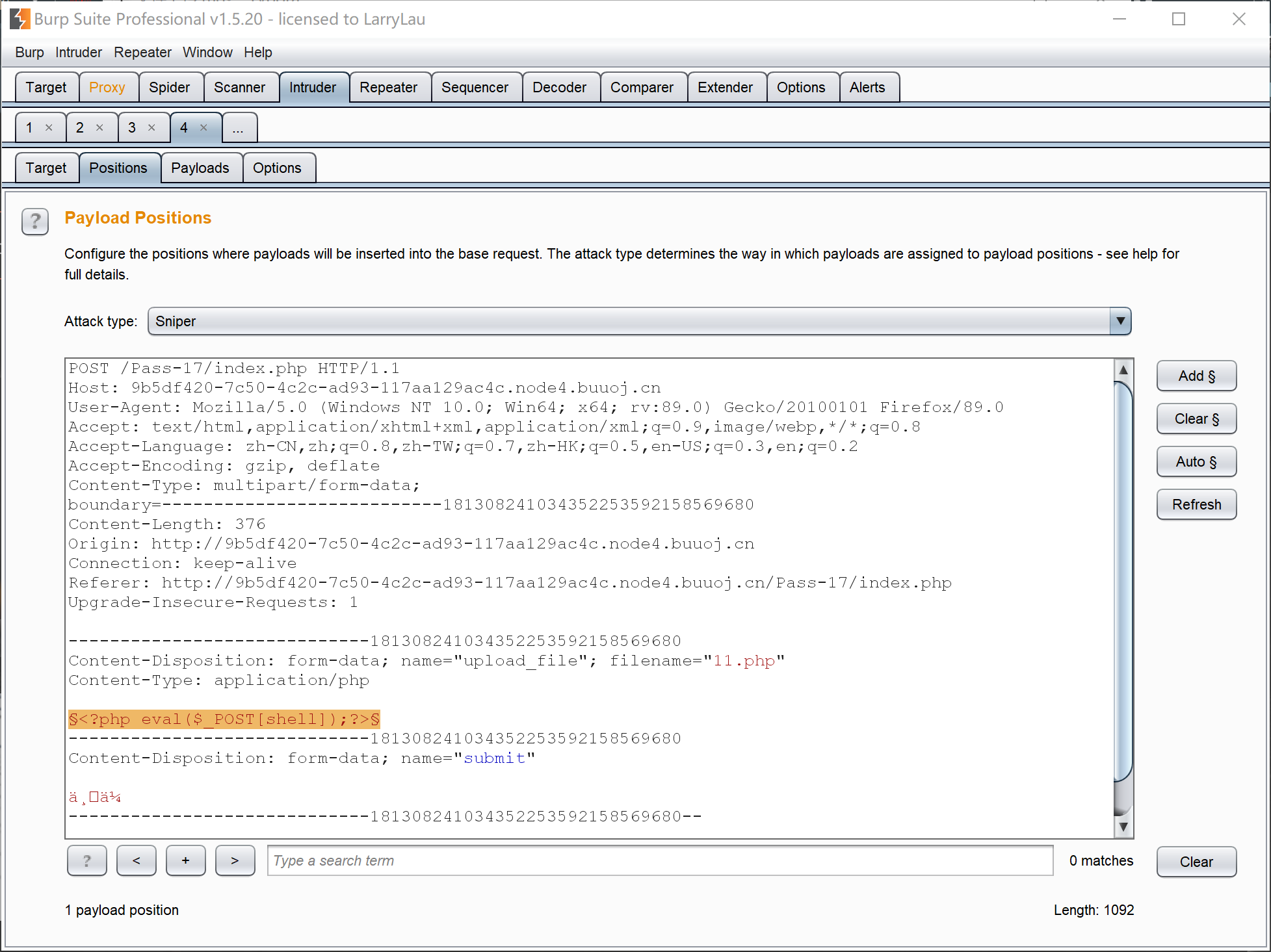Screen dimensions: 1271x952
Task: Close Intruder attack tab 2
Action: click(x=99, y=128)
